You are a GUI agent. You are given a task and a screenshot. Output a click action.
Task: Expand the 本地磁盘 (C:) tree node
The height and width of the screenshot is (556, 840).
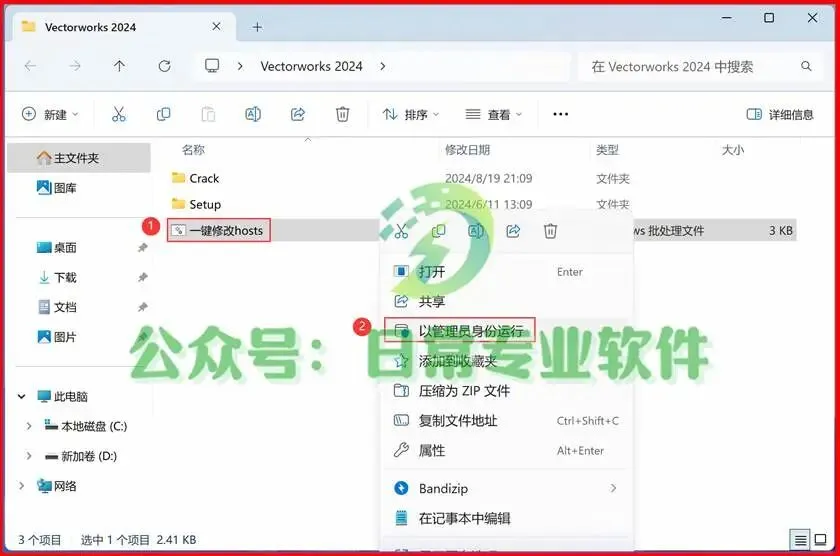(x=29, y=426)
